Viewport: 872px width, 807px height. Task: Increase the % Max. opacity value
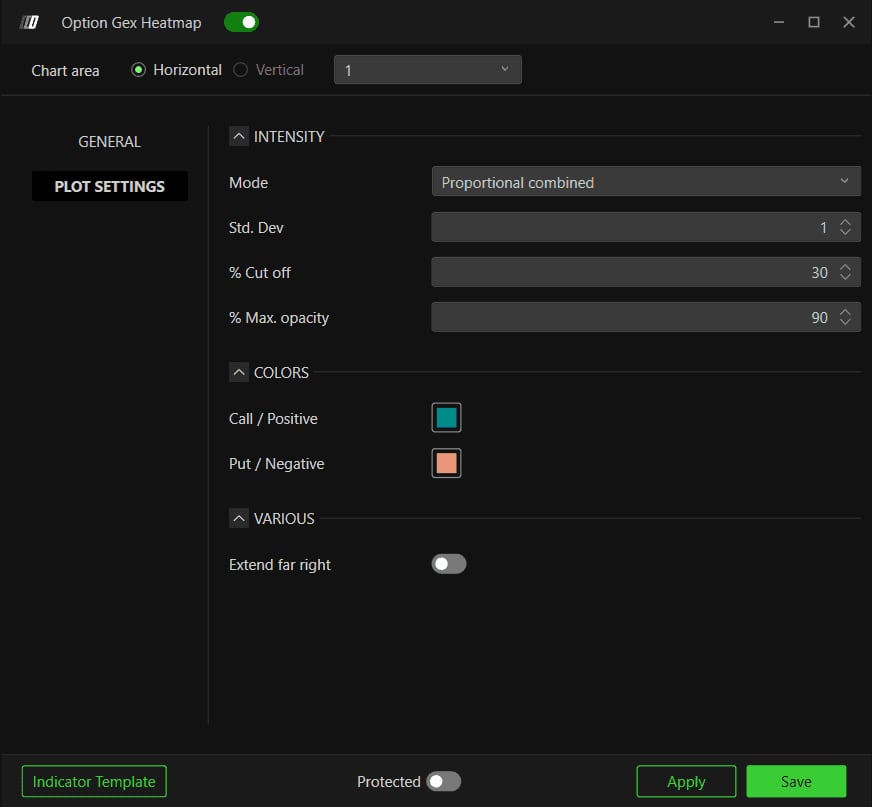845,312
